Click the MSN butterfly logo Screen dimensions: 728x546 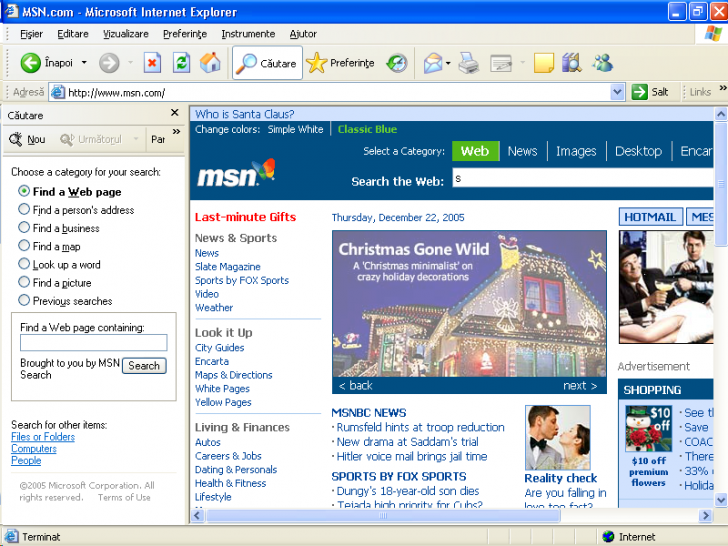[x=236, y=174]
